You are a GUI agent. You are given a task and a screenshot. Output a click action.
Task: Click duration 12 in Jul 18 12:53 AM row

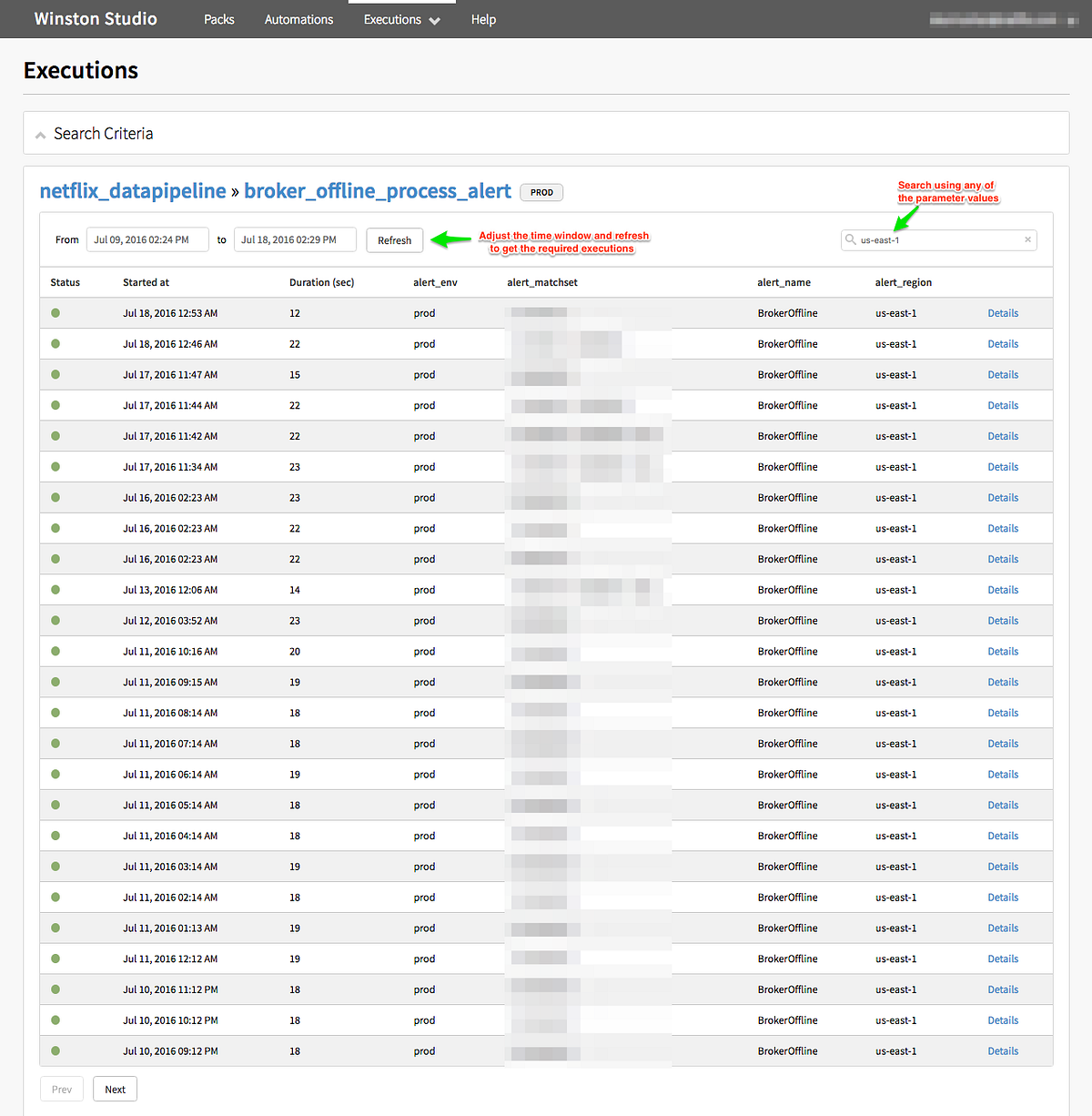[x=295, y=313]
